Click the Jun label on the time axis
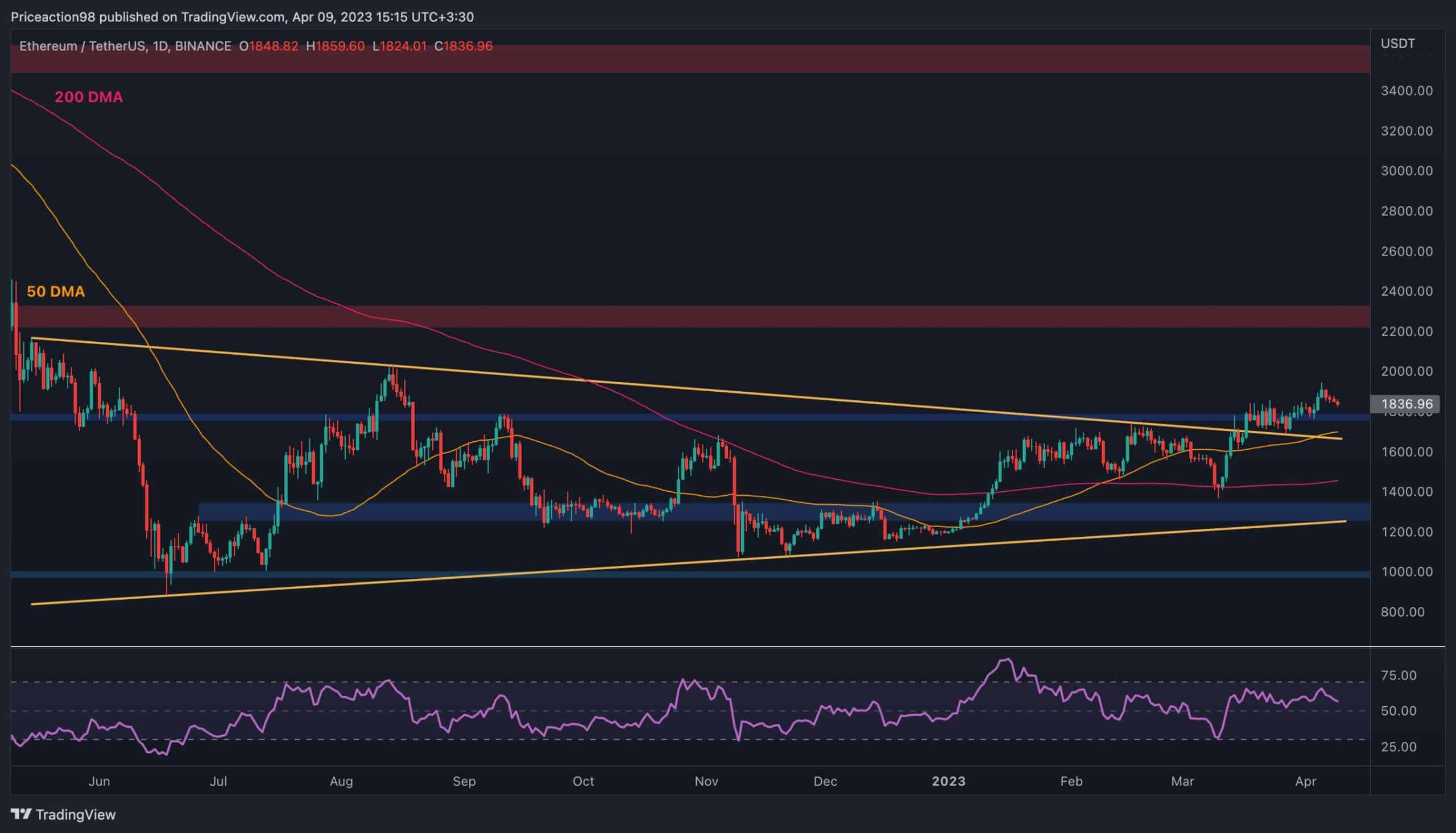The image size is (1456, 833). coord(101,780)
